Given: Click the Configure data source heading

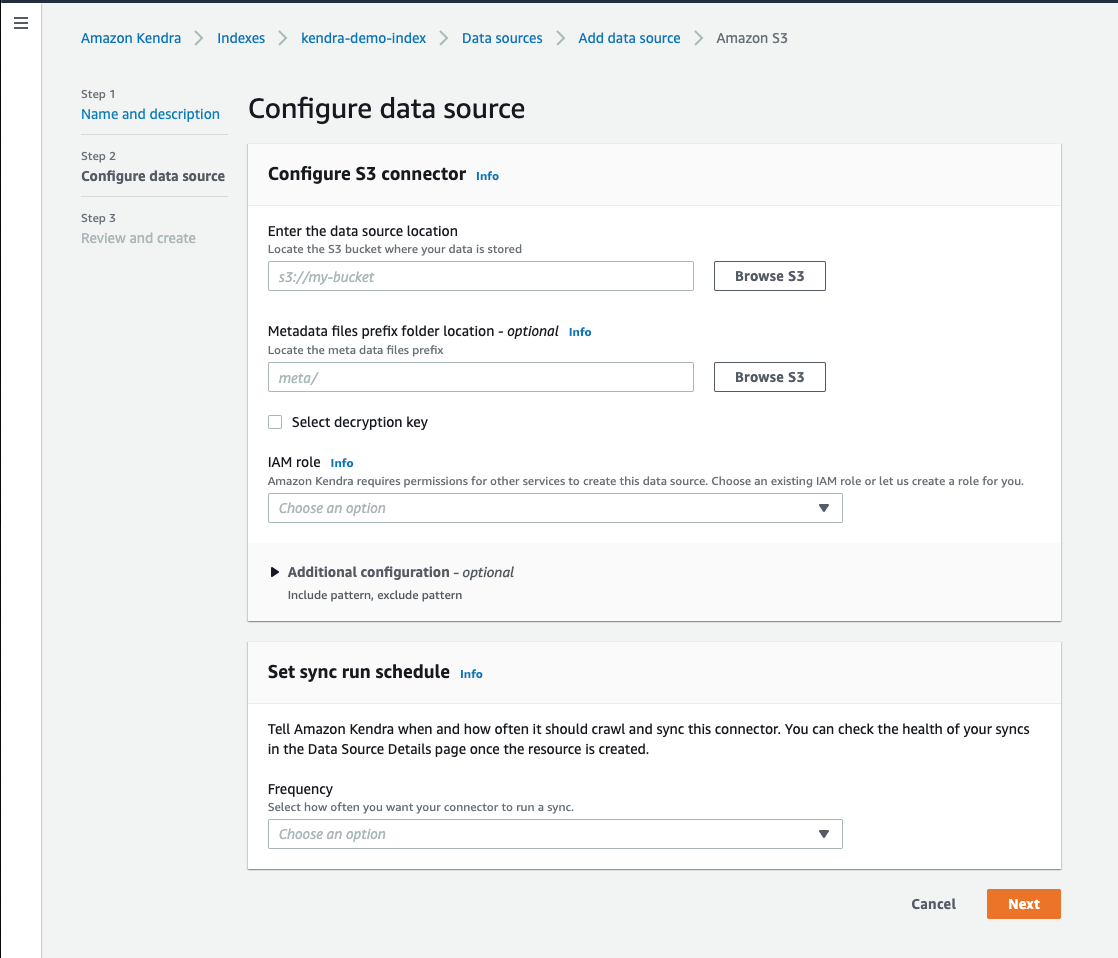Looking at the screenshot, I should pos(386,109).
